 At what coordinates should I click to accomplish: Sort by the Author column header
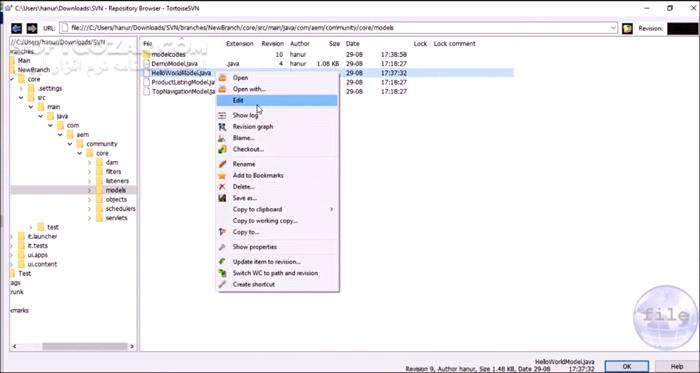pyautogui.click(x=300, y=44)
